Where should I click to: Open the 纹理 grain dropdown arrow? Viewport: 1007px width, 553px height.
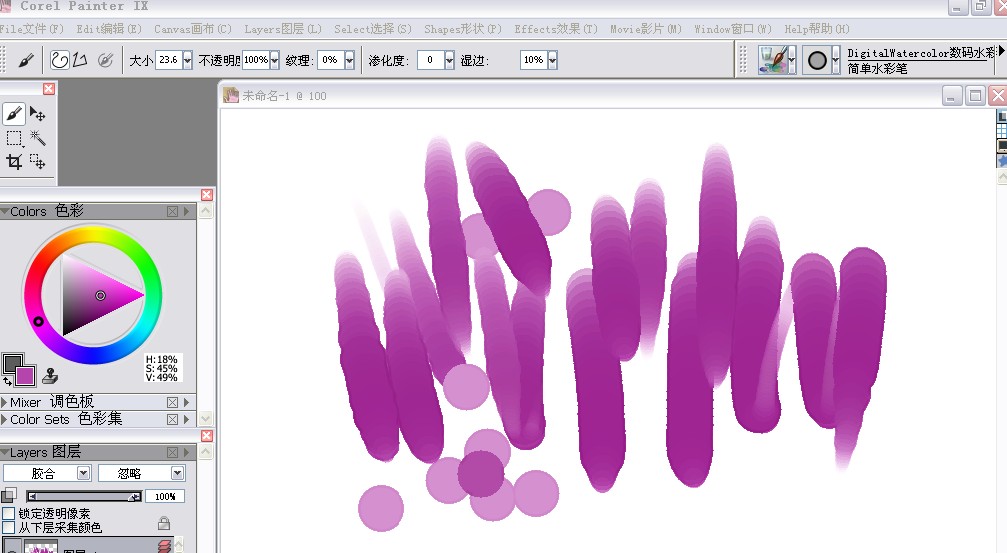pyautogui.click(x=349, y=60)
